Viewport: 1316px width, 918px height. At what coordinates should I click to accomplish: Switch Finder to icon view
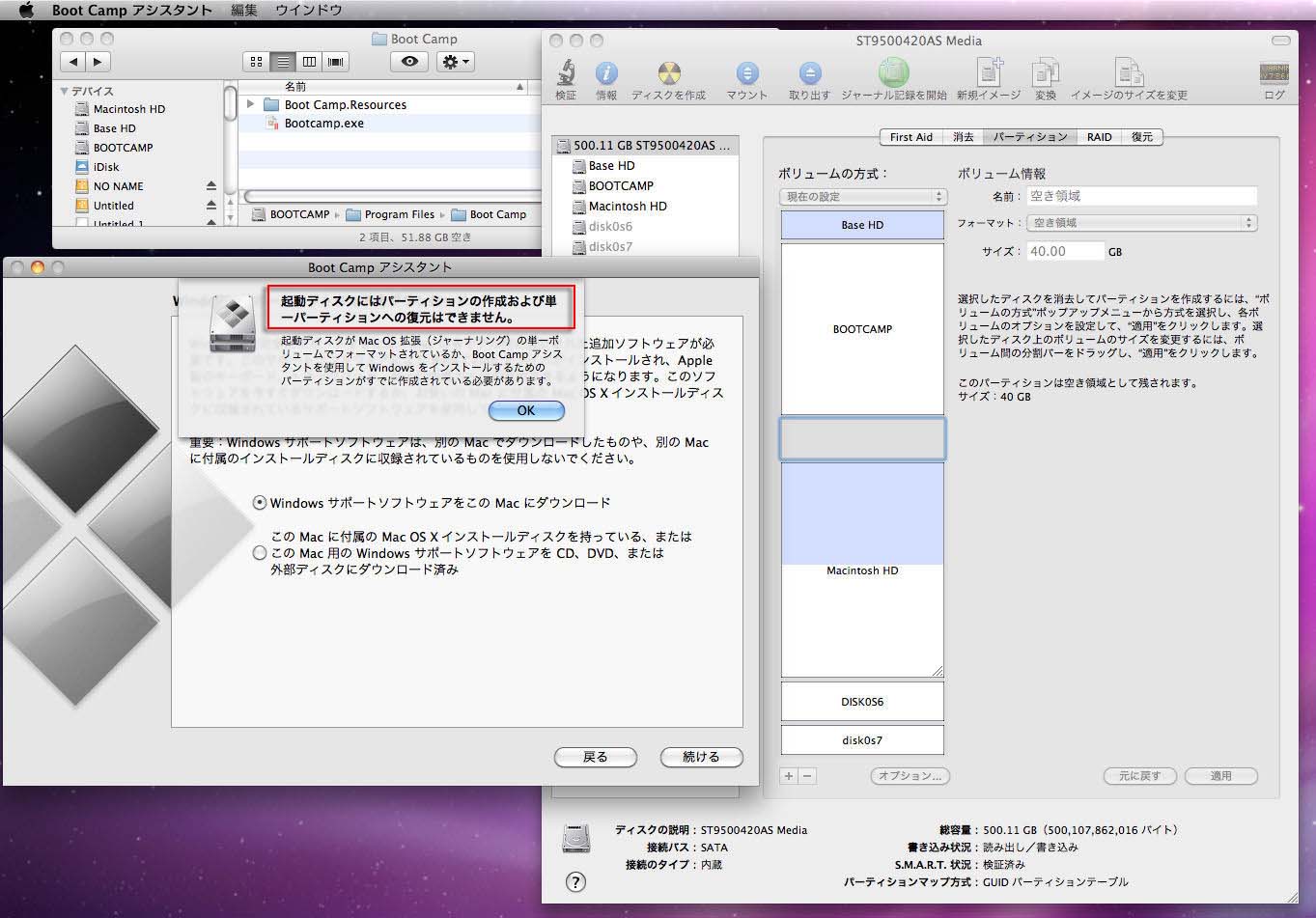(x=256, y=61)
